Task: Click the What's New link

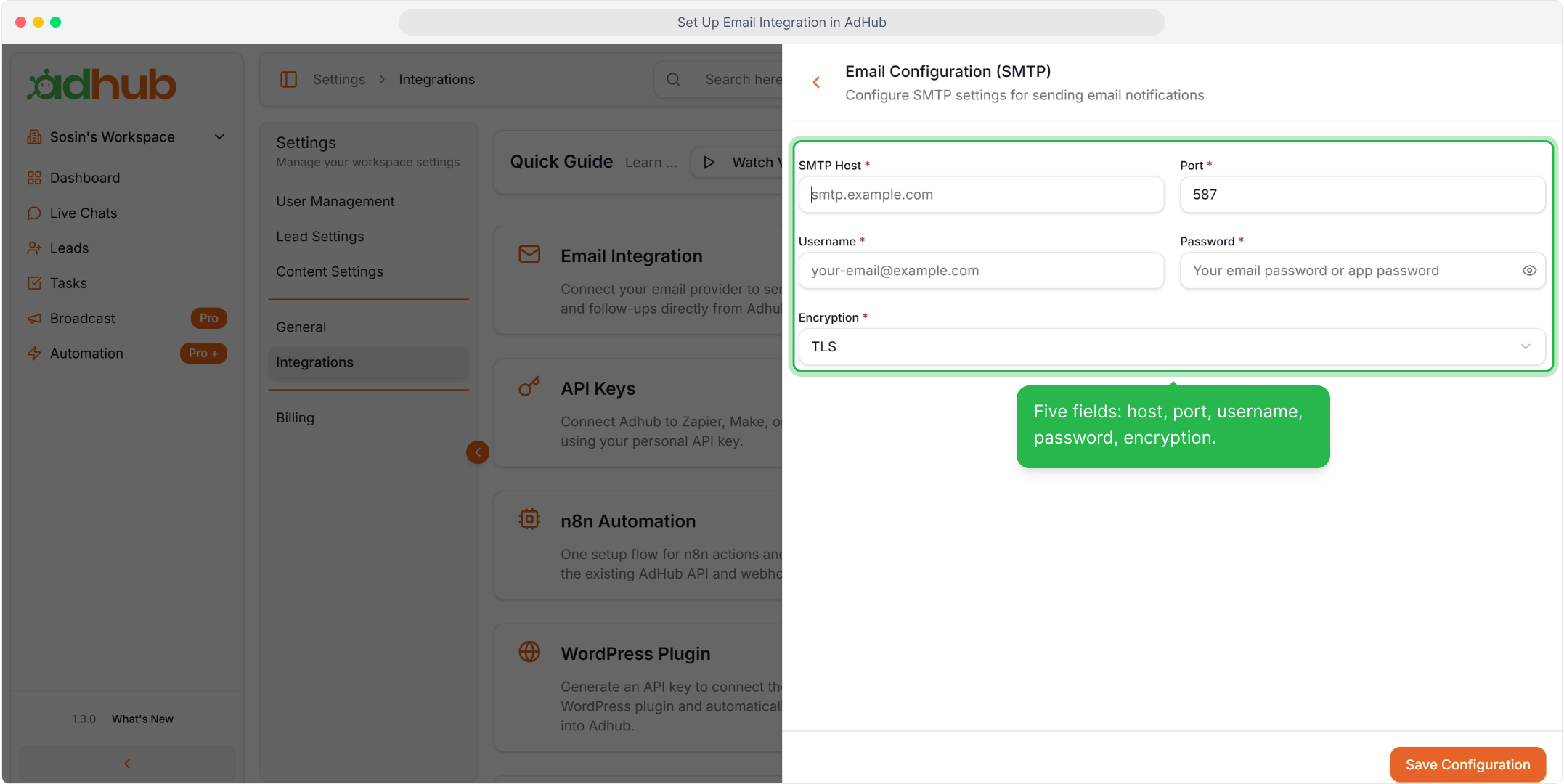Action: pyautogui.click(x=142, y=719)
